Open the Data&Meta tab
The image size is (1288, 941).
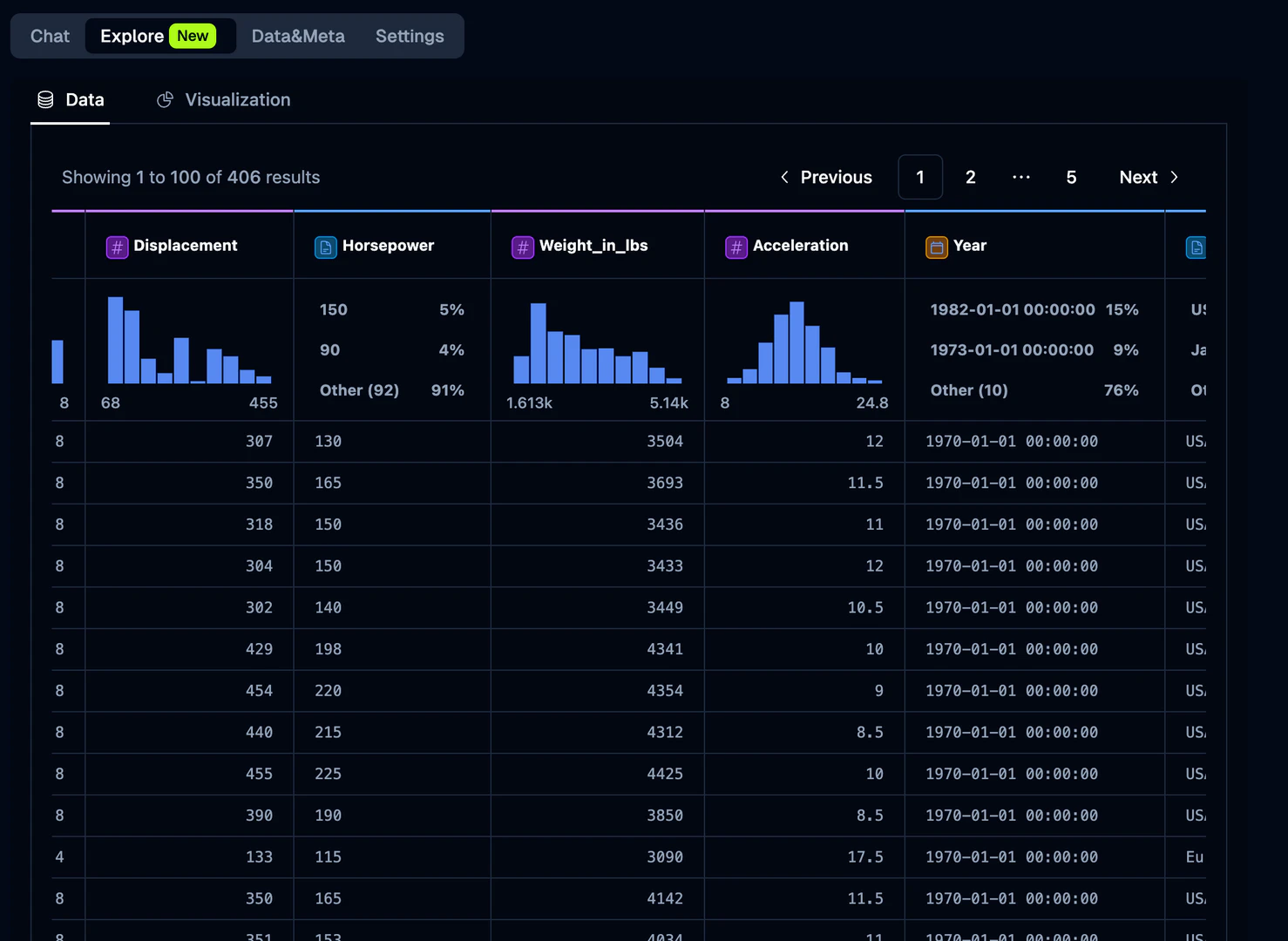pos(298,36)
